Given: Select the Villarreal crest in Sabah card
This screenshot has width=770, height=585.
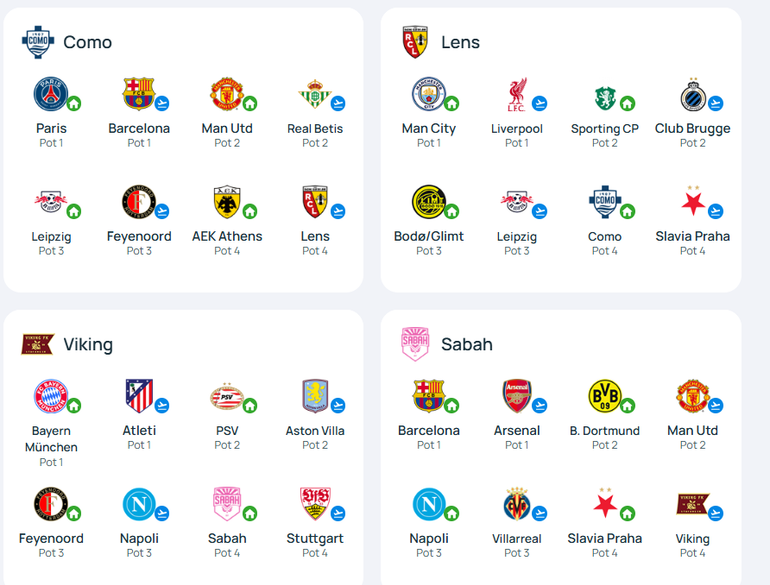Looking at the screenshot, I should coord(517,503).
